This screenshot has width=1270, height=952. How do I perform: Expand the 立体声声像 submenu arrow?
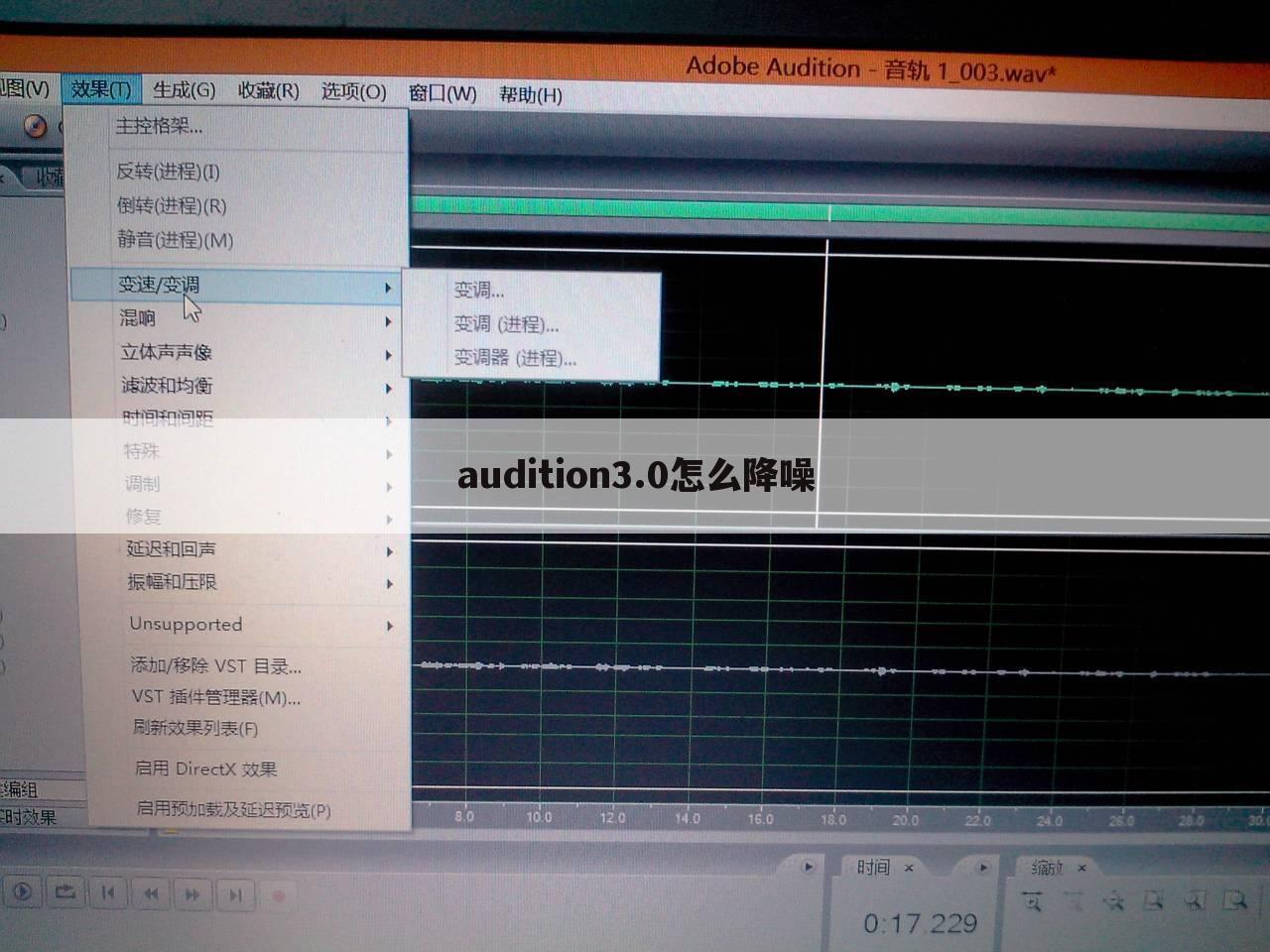pos(389,355)
